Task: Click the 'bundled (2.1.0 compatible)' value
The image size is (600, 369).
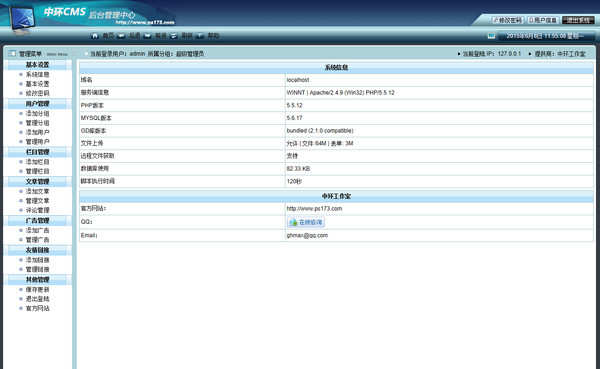Action: [320, 131]
